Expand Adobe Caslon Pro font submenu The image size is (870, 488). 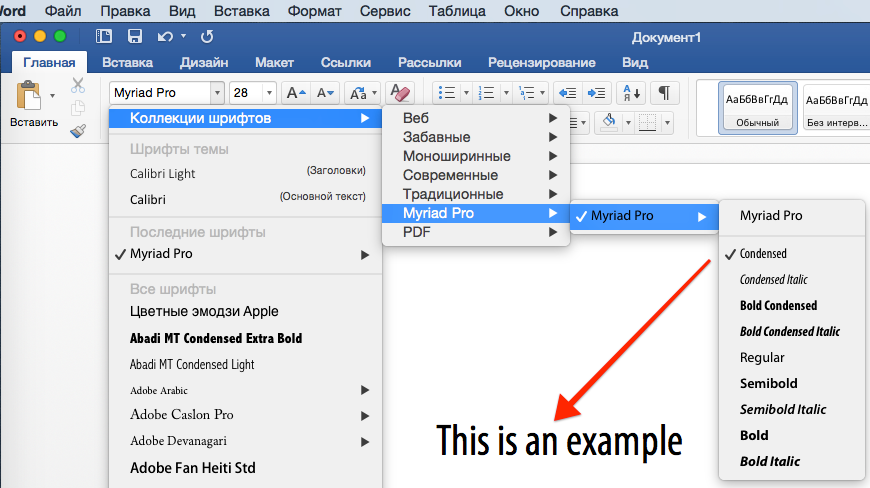[x=365, y=415]
